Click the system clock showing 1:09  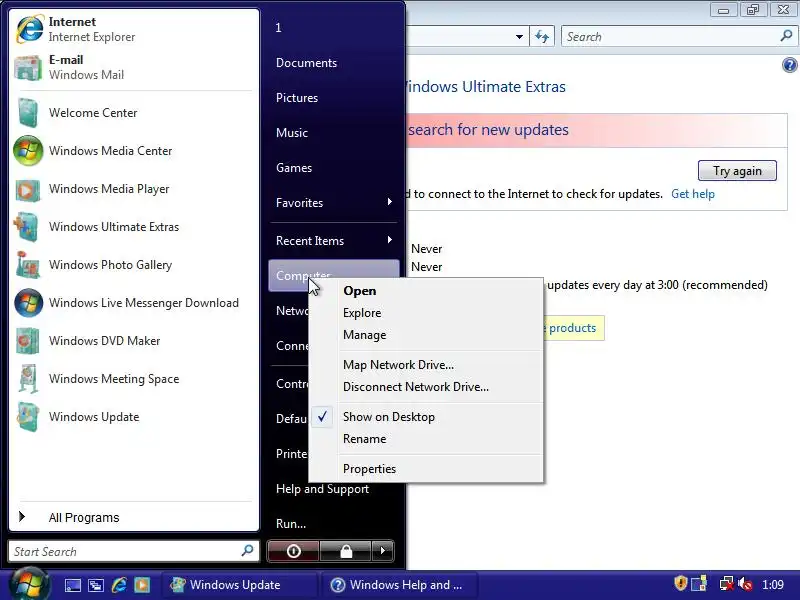point(772,585)
